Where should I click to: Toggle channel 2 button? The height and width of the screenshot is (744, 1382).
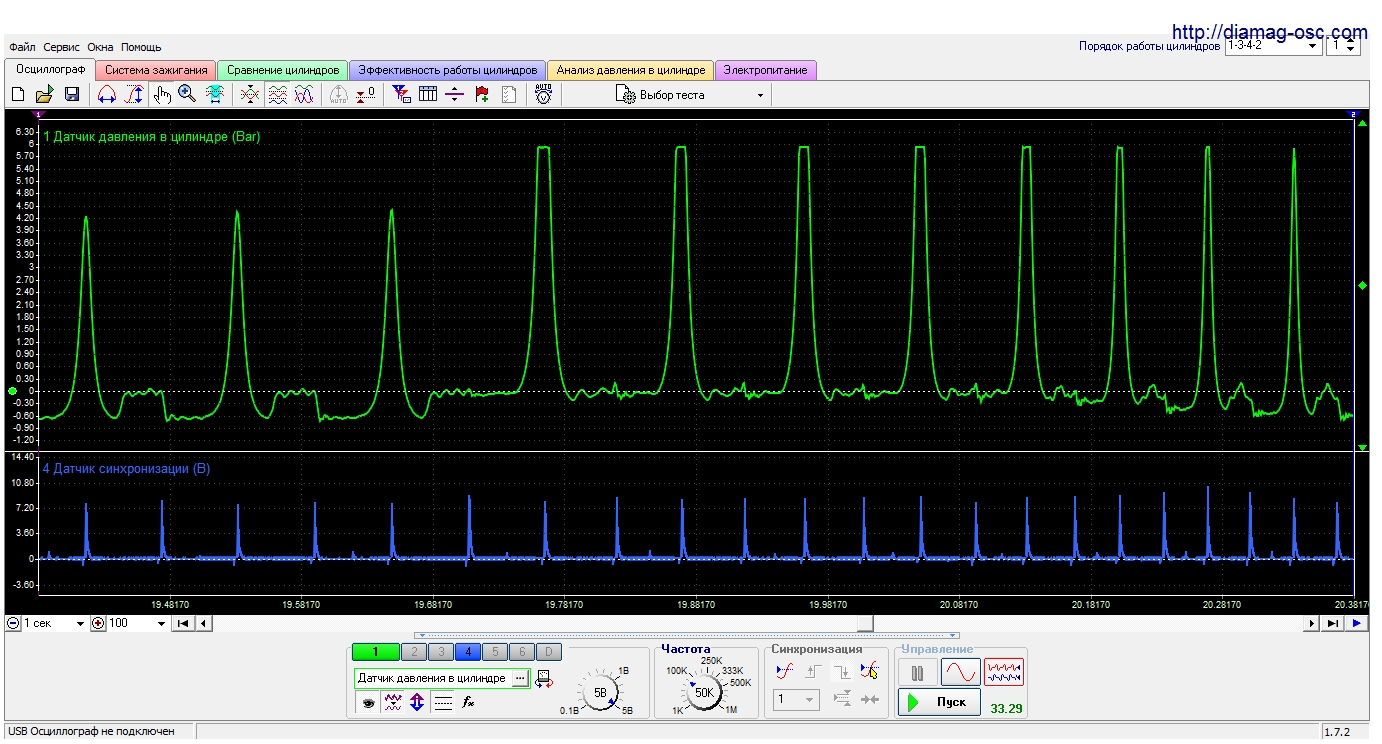coord(413,652)
